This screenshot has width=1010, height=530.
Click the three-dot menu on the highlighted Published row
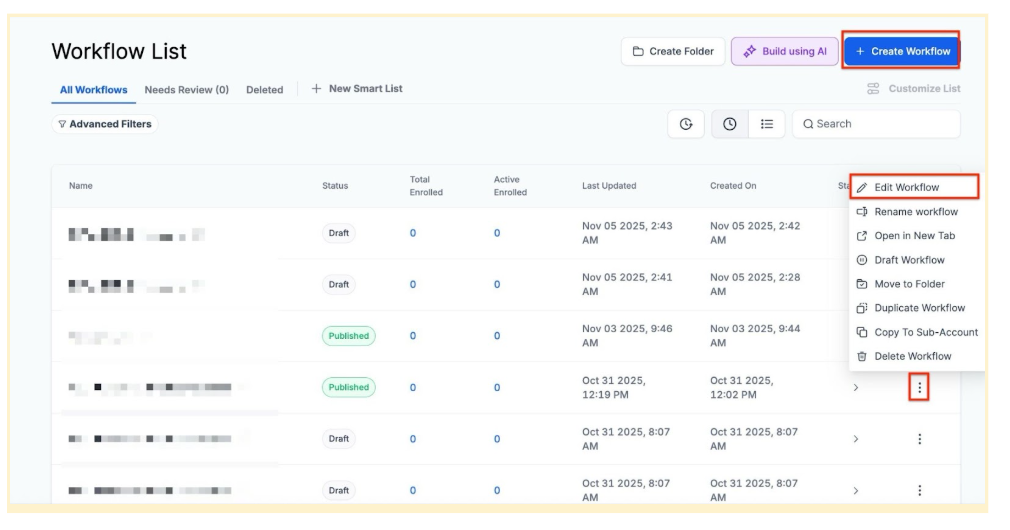919,387
